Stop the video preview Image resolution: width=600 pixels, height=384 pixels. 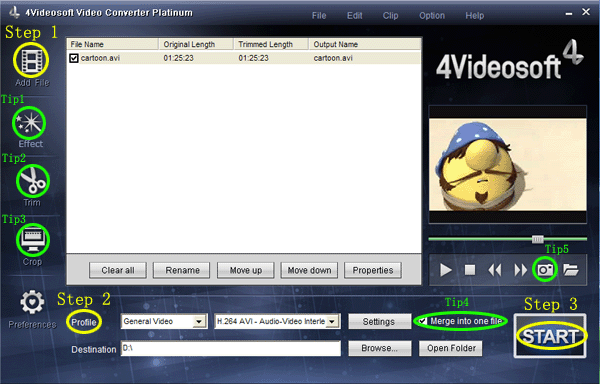(470, 270)
